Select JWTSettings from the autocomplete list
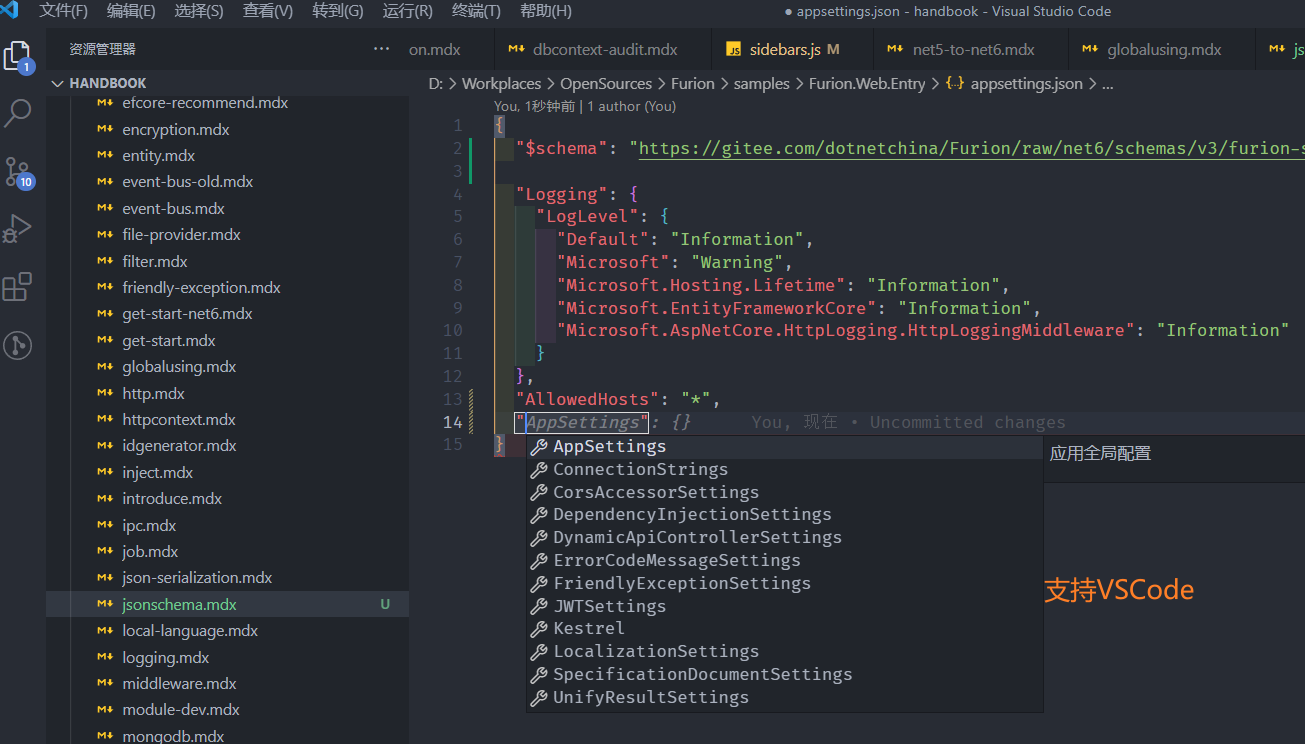 point(609,606)
